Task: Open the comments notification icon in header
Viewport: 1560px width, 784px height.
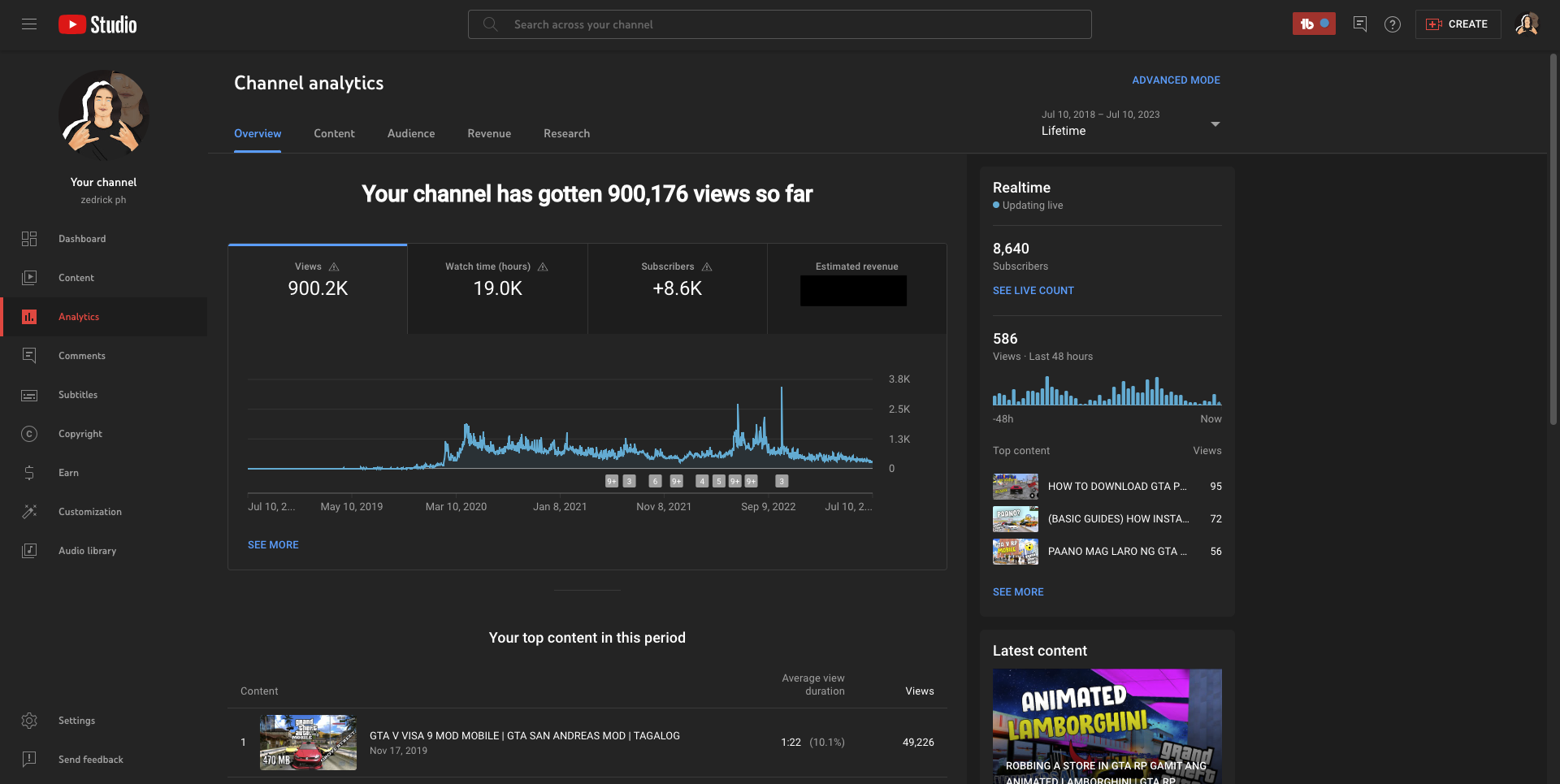Action: click(1359, 24)
